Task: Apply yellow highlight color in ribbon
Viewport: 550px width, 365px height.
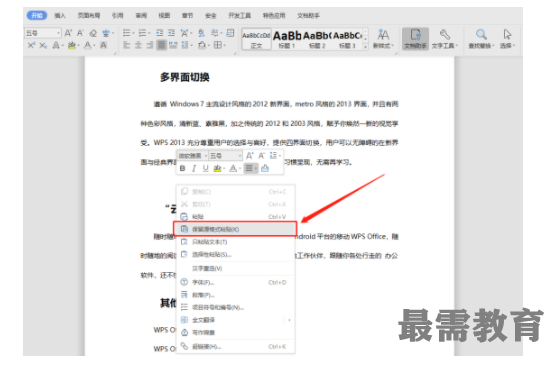Action: pos(72,45)
